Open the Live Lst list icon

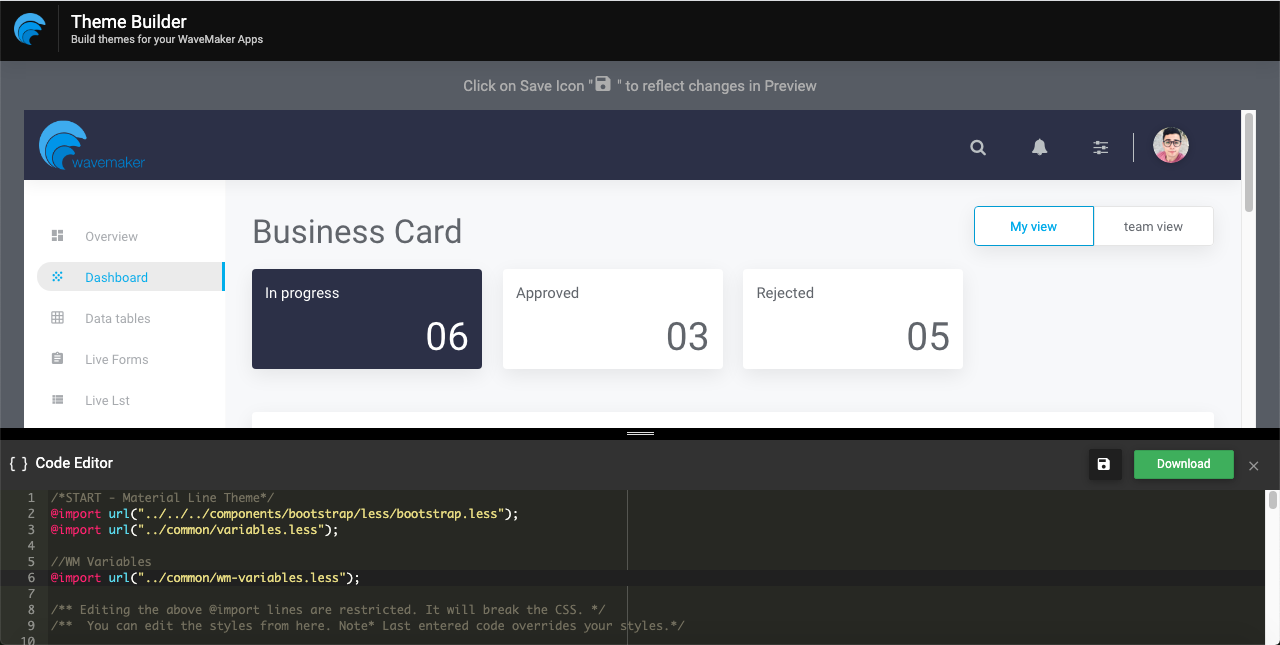[58, 400]
